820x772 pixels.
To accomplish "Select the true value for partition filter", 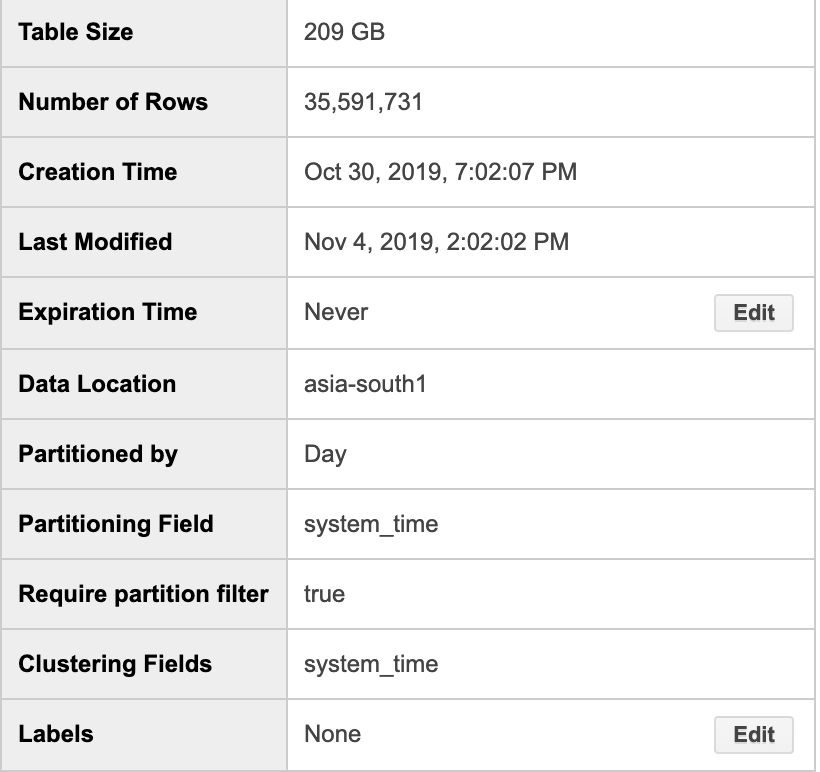I will (324, 594).
